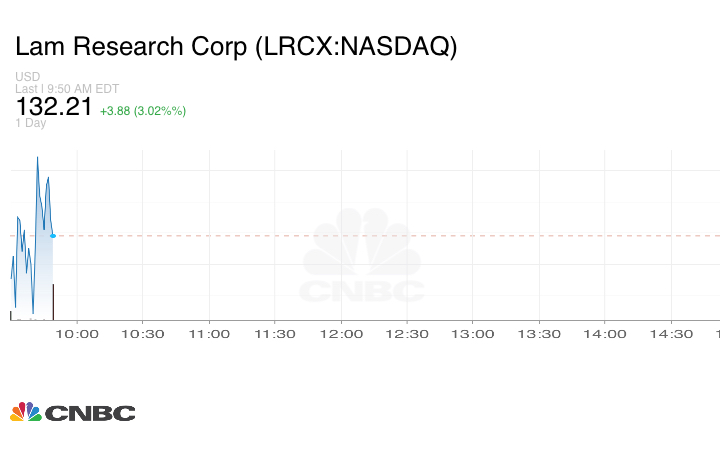Click the 12:00 time axis label

click(342, 334)
